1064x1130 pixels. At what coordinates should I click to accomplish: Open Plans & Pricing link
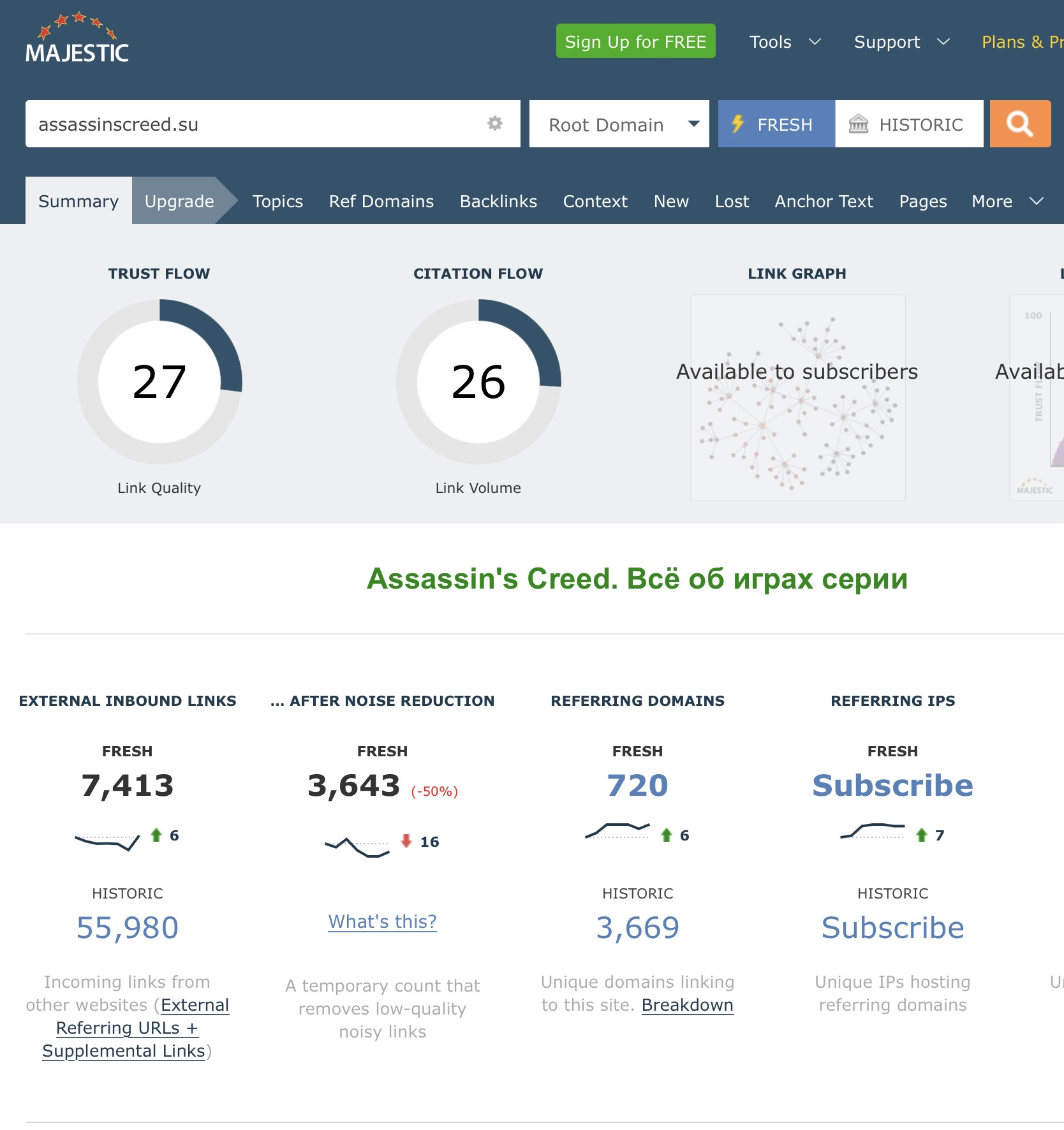tap(1022, 42)
